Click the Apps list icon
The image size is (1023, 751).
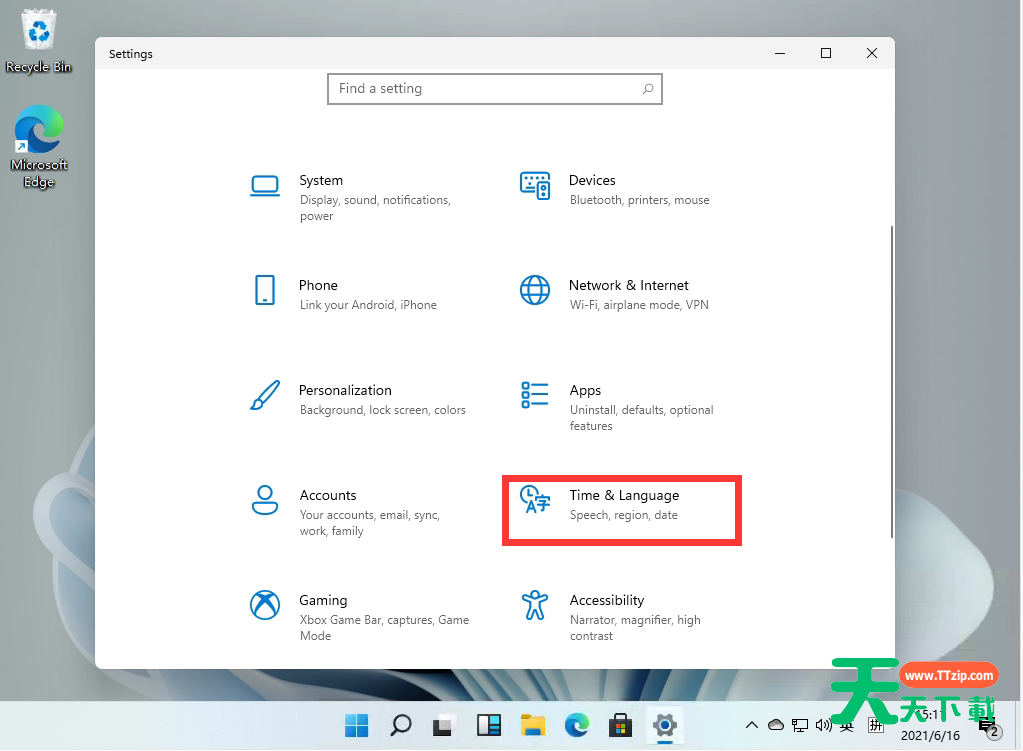click(535, 395)
